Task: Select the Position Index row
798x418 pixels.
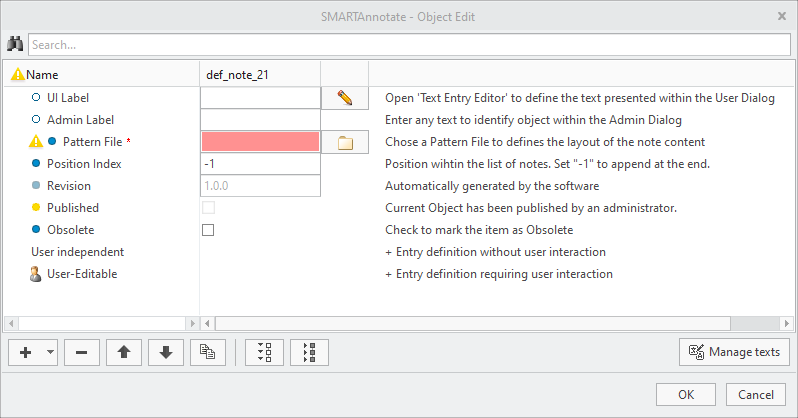Action: (84, 164)
